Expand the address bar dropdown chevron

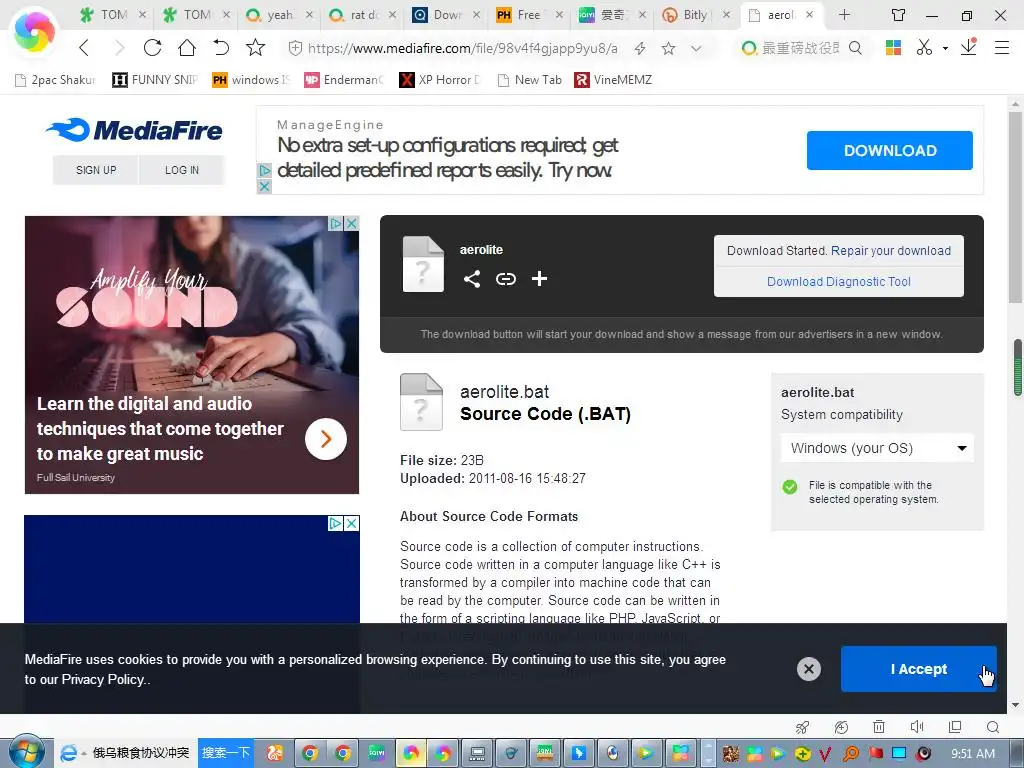tap(696, 48)
